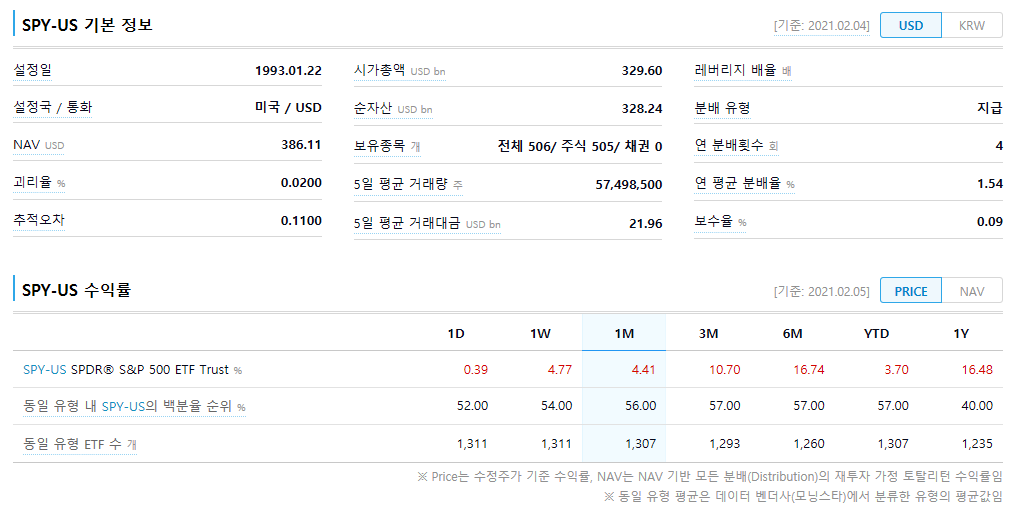
Task: Click the 기준 2021.02.05 date label
Action: [x=821, y=292]
